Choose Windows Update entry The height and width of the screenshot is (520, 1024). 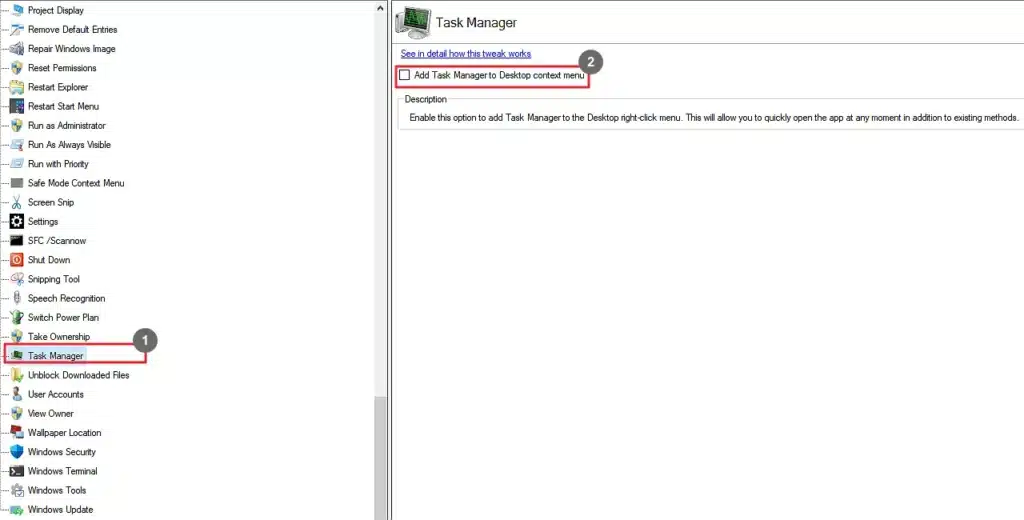click(60, 510)
